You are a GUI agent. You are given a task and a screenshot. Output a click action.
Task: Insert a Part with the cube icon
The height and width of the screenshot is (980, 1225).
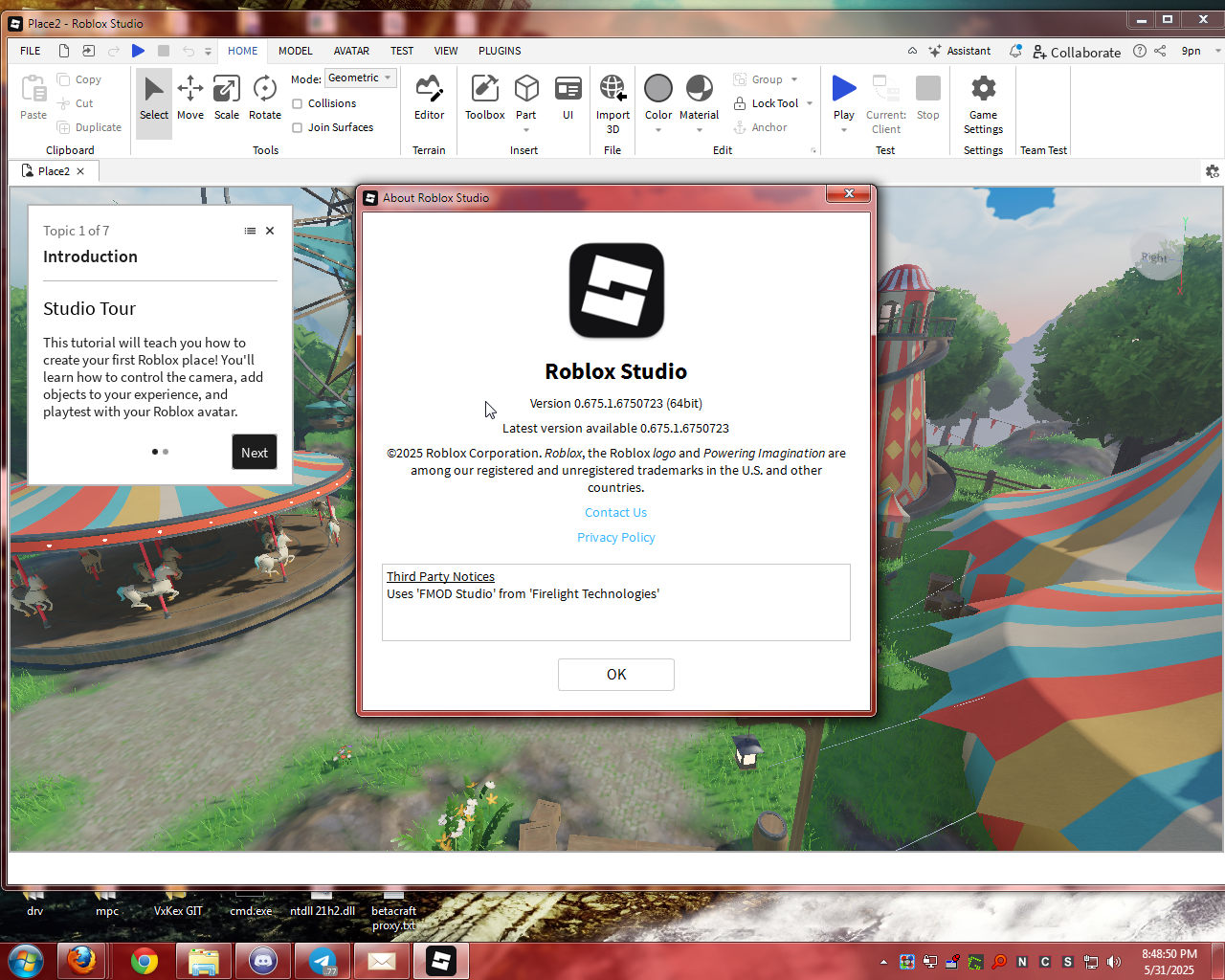[526, 89]
